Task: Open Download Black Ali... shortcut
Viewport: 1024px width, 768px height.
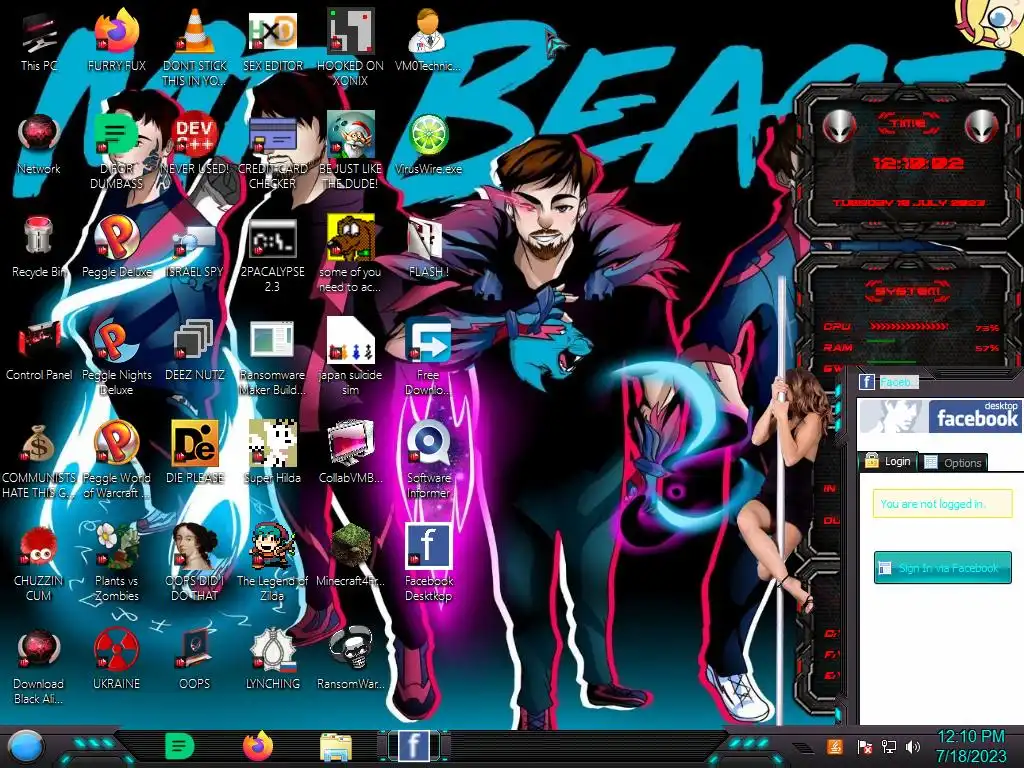Action: coord(39,667)
